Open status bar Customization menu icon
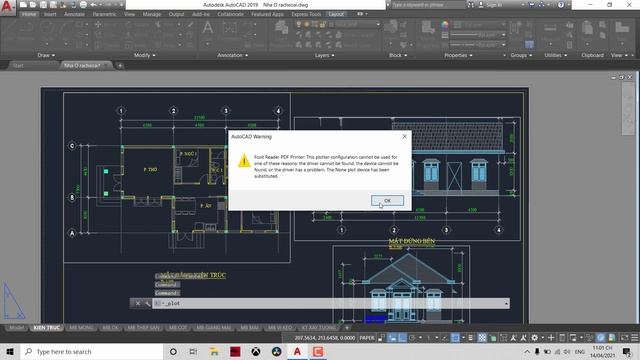Screen dimensions: 640x360 pyautogui.click(x=635, y=338)
